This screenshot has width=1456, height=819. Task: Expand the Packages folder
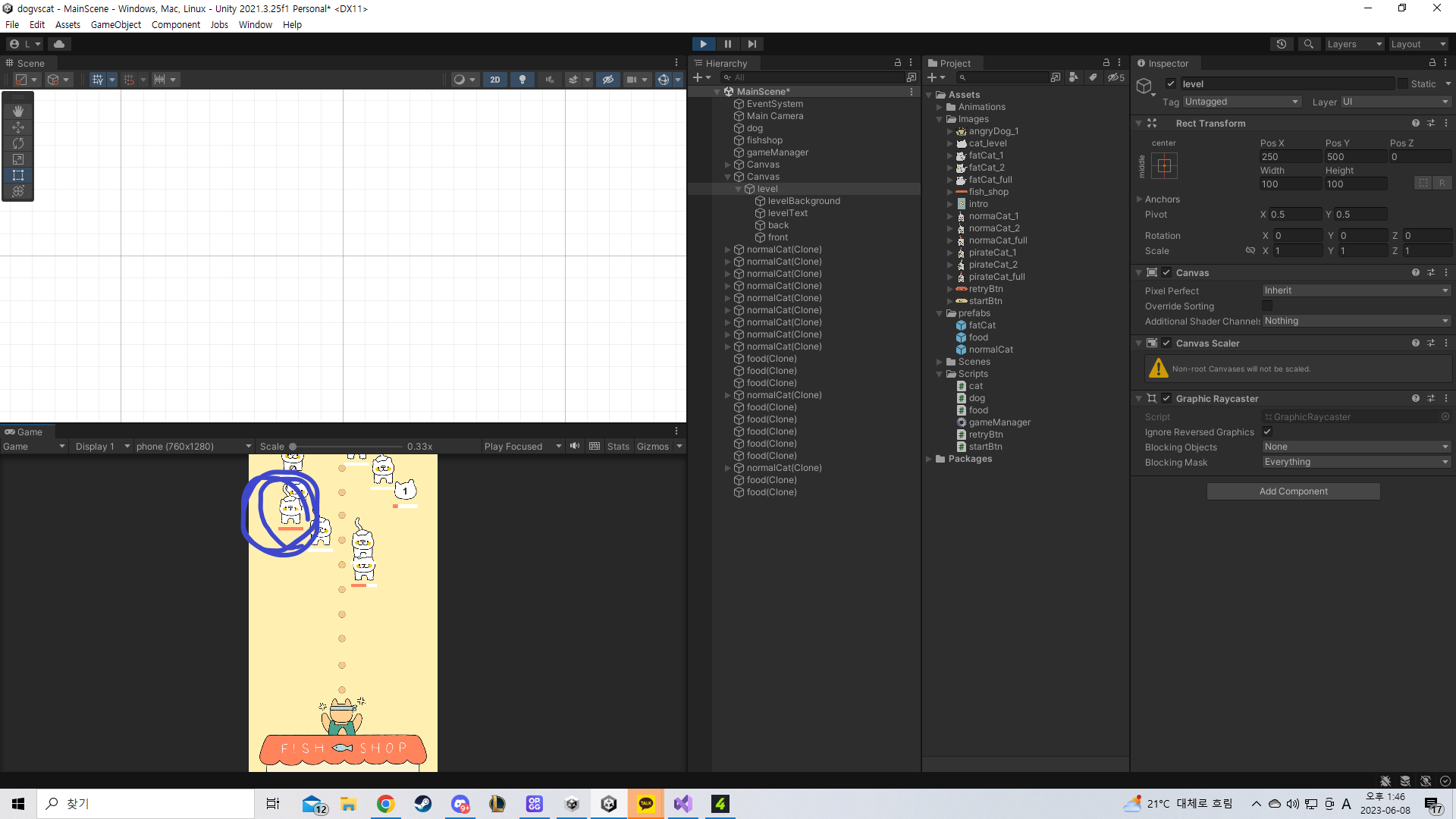point(929,459)
